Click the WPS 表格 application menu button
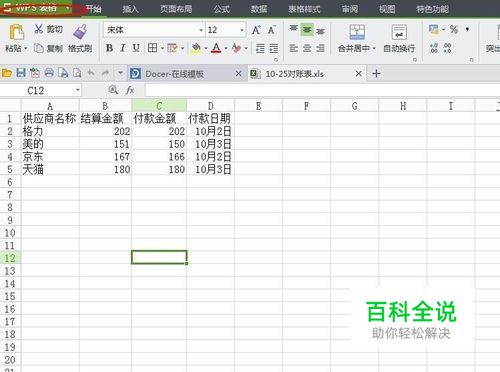Screen dimensions: 500x372 37,8
